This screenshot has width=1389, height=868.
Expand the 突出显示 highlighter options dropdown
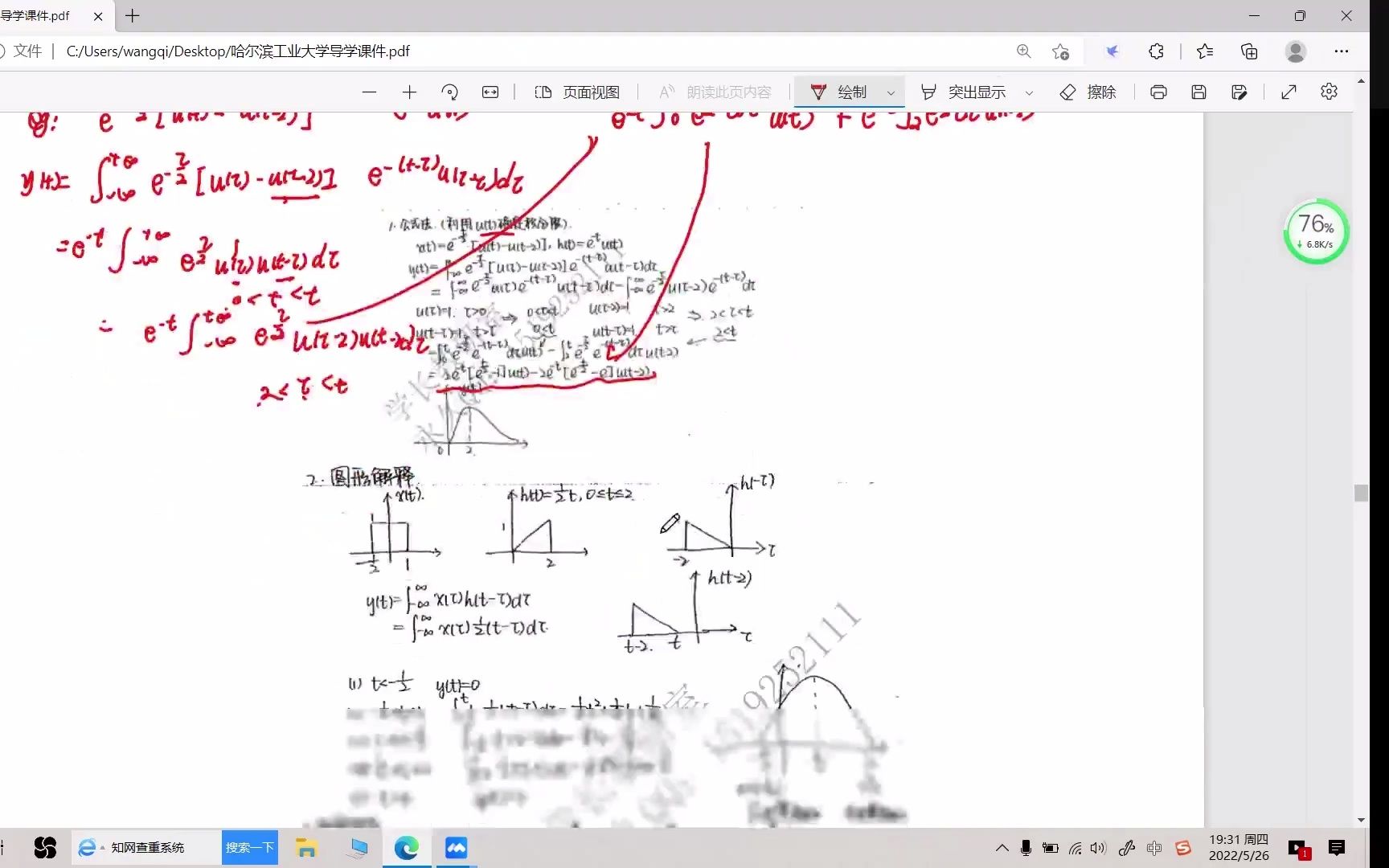[x=1030, y=92]
